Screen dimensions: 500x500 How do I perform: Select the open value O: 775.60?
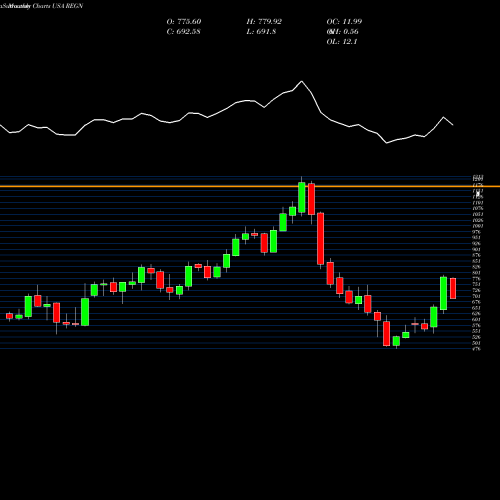(x=184, y=22)
